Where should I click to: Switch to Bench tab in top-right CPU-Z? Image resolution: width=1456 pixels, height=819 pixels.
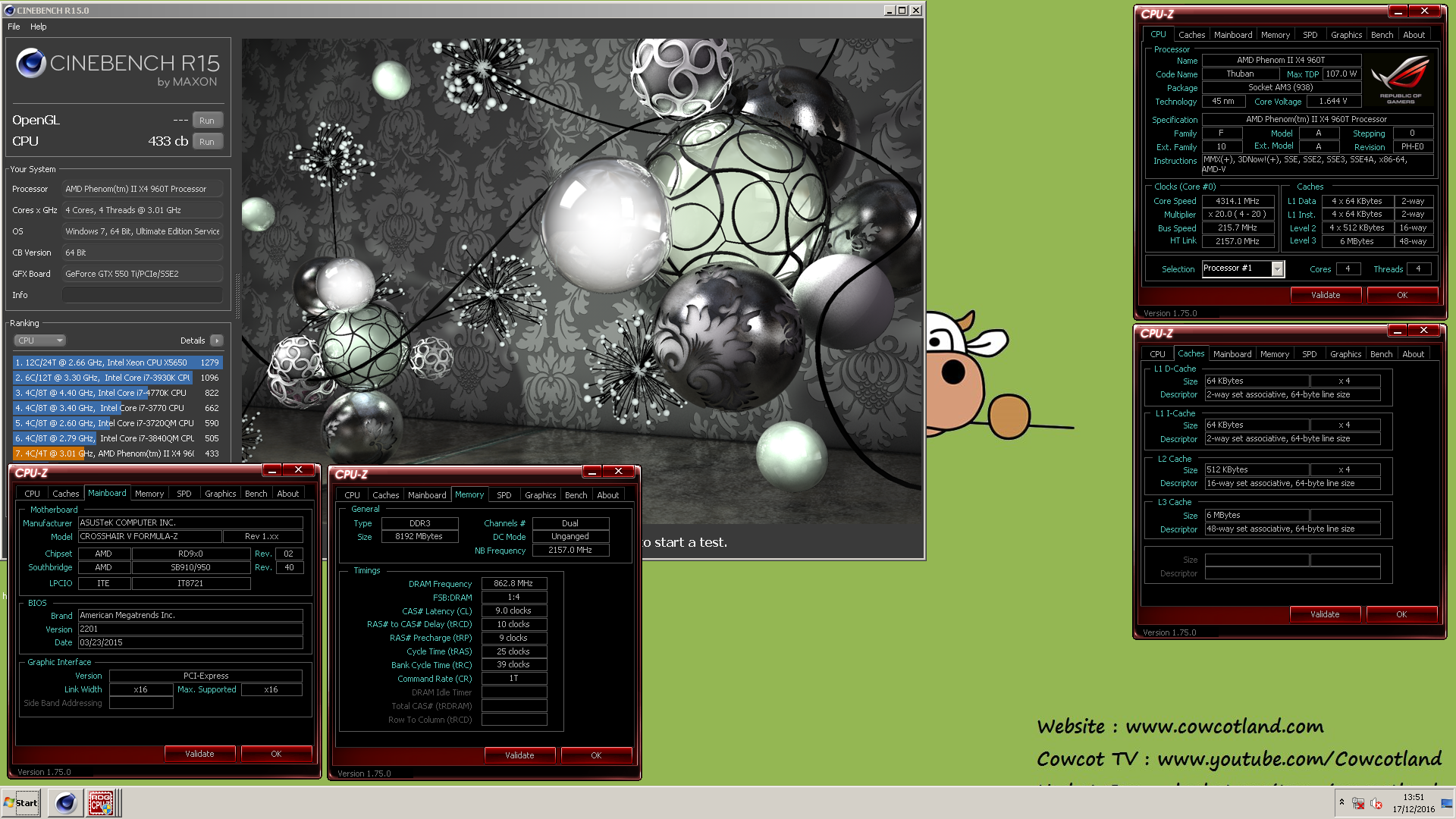tap(1382, 35)
